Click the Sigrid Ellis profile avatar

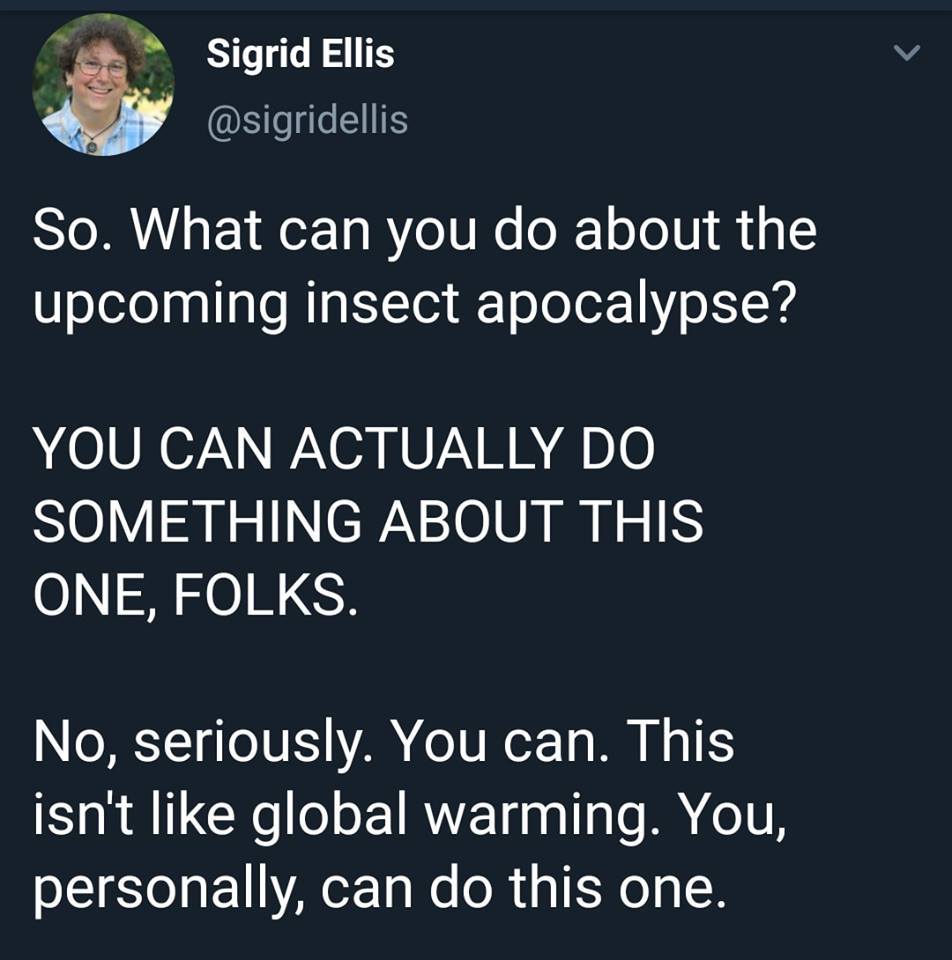pos(103,85)
